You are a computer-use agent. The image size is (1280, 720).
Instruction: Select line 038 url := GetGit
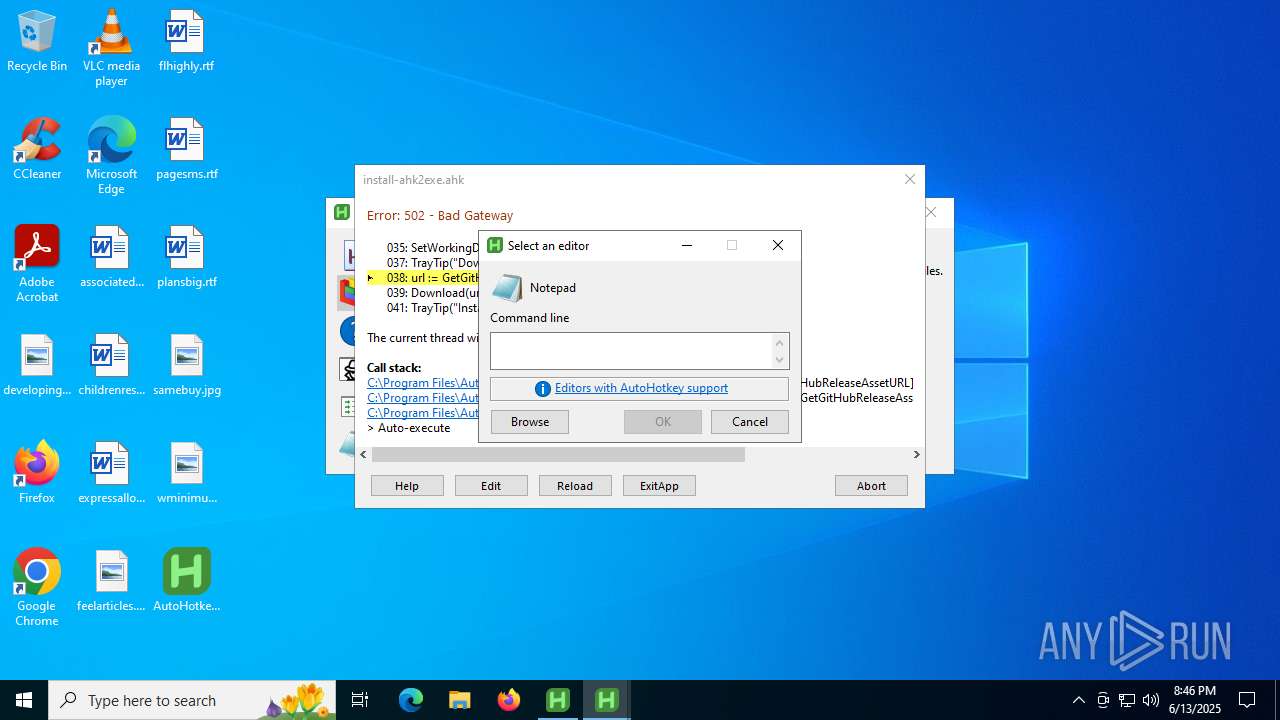tap(432, 278)
